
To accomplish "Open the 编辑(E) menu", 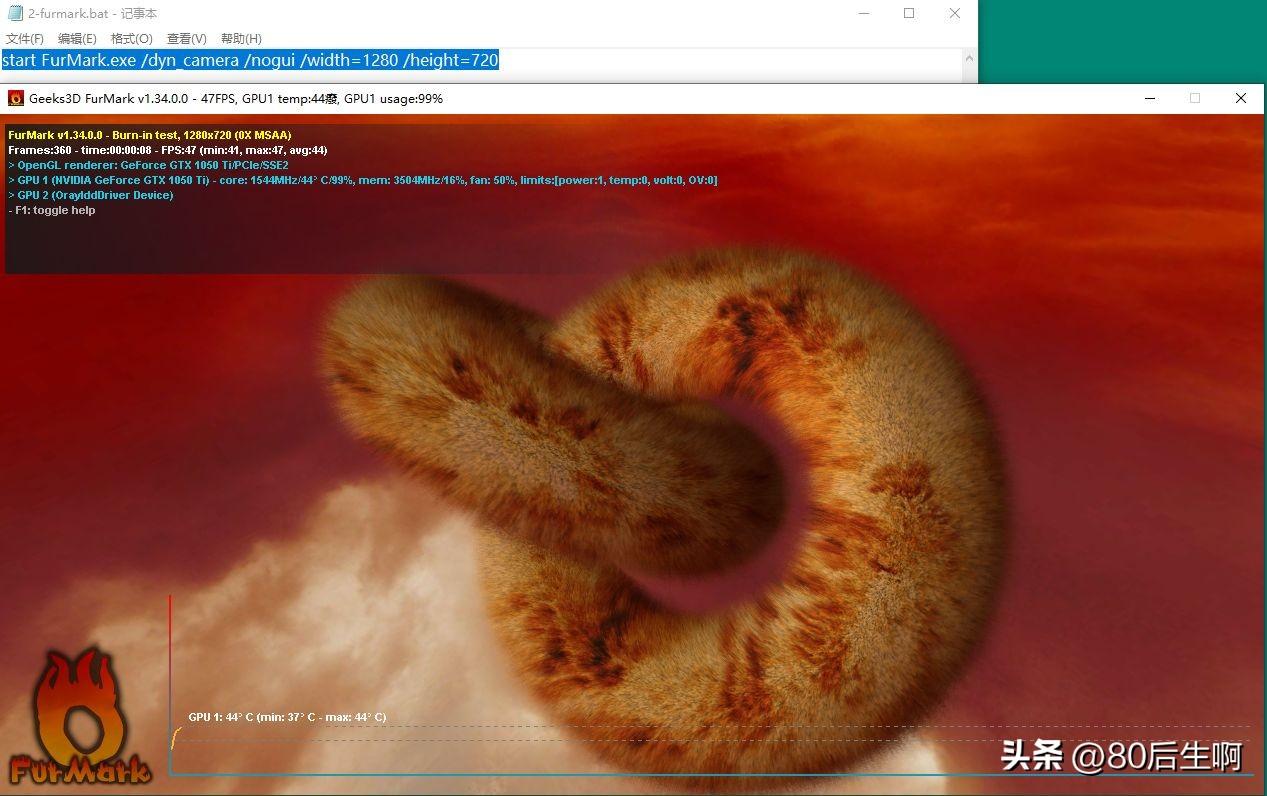I will 77,39.
